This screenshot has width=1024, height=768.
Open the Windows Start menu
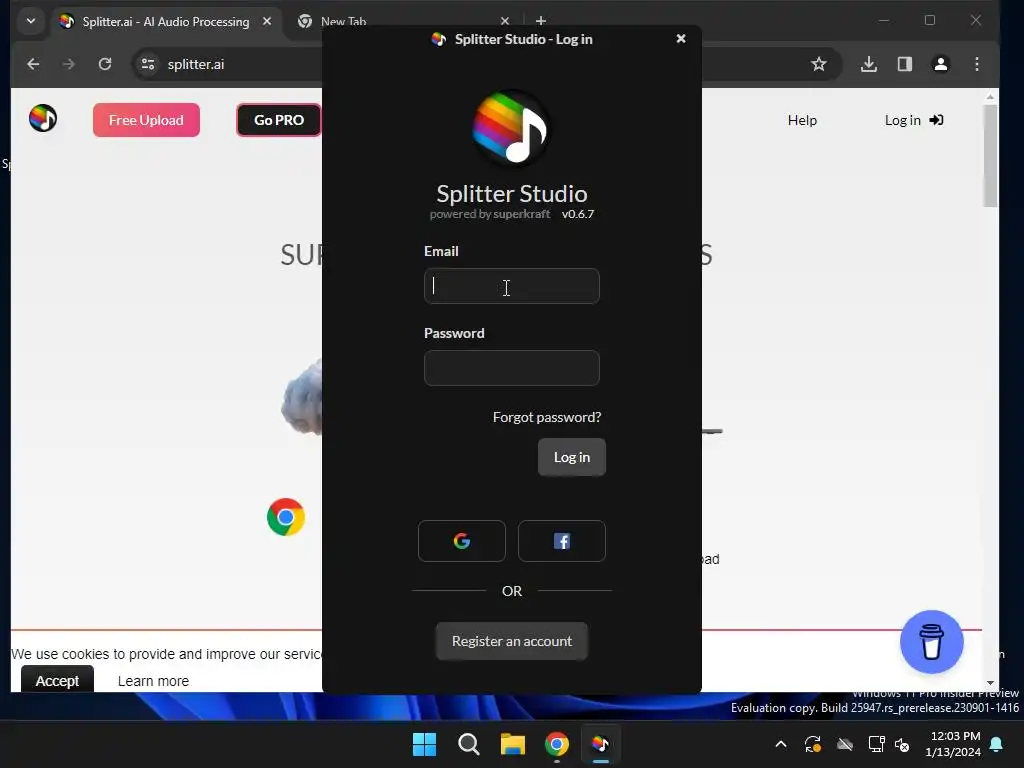click(424, 744)
